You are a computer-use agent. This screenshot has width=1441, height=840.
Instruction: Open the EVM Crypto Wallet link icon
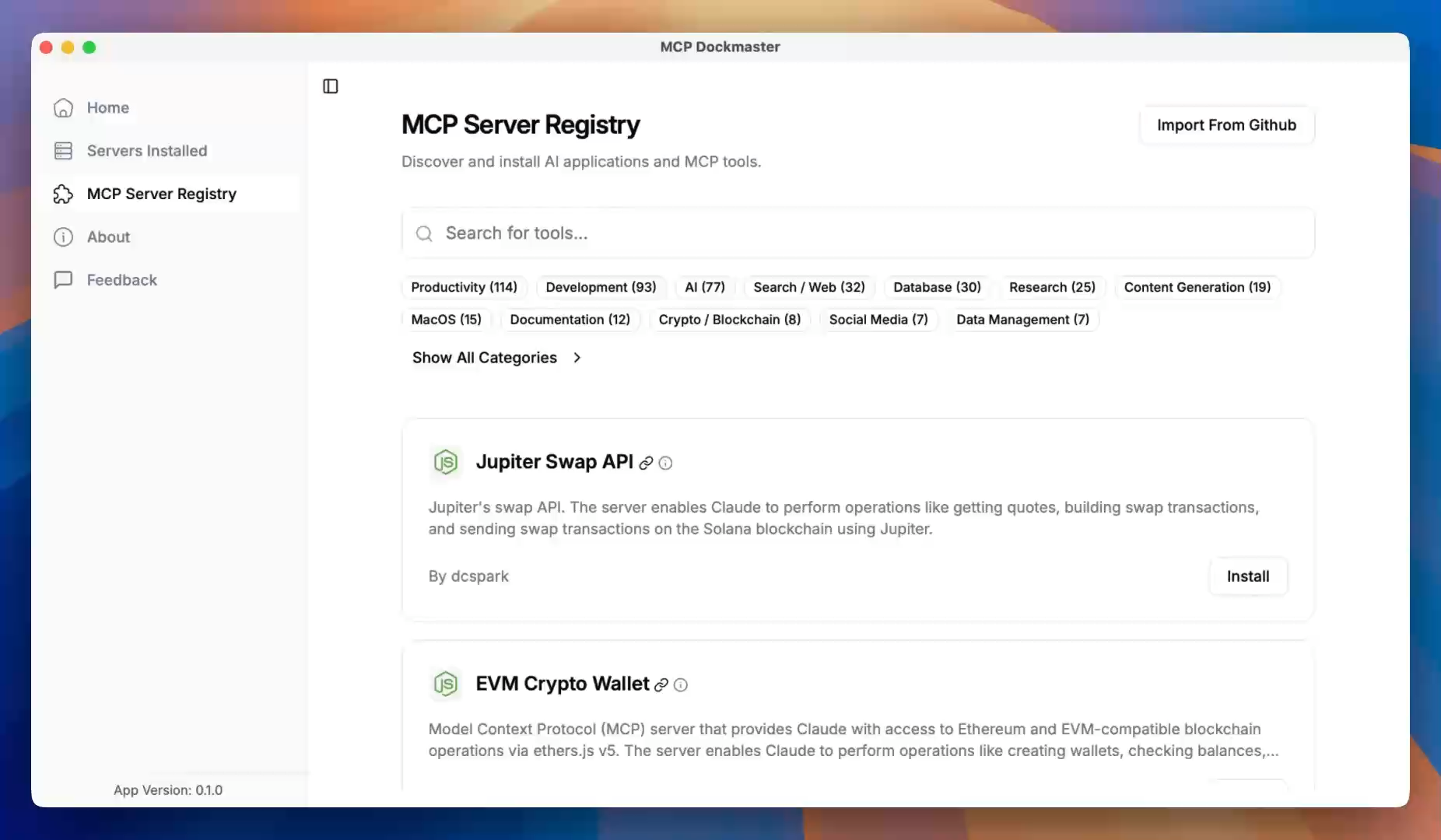tap(661, 684)
